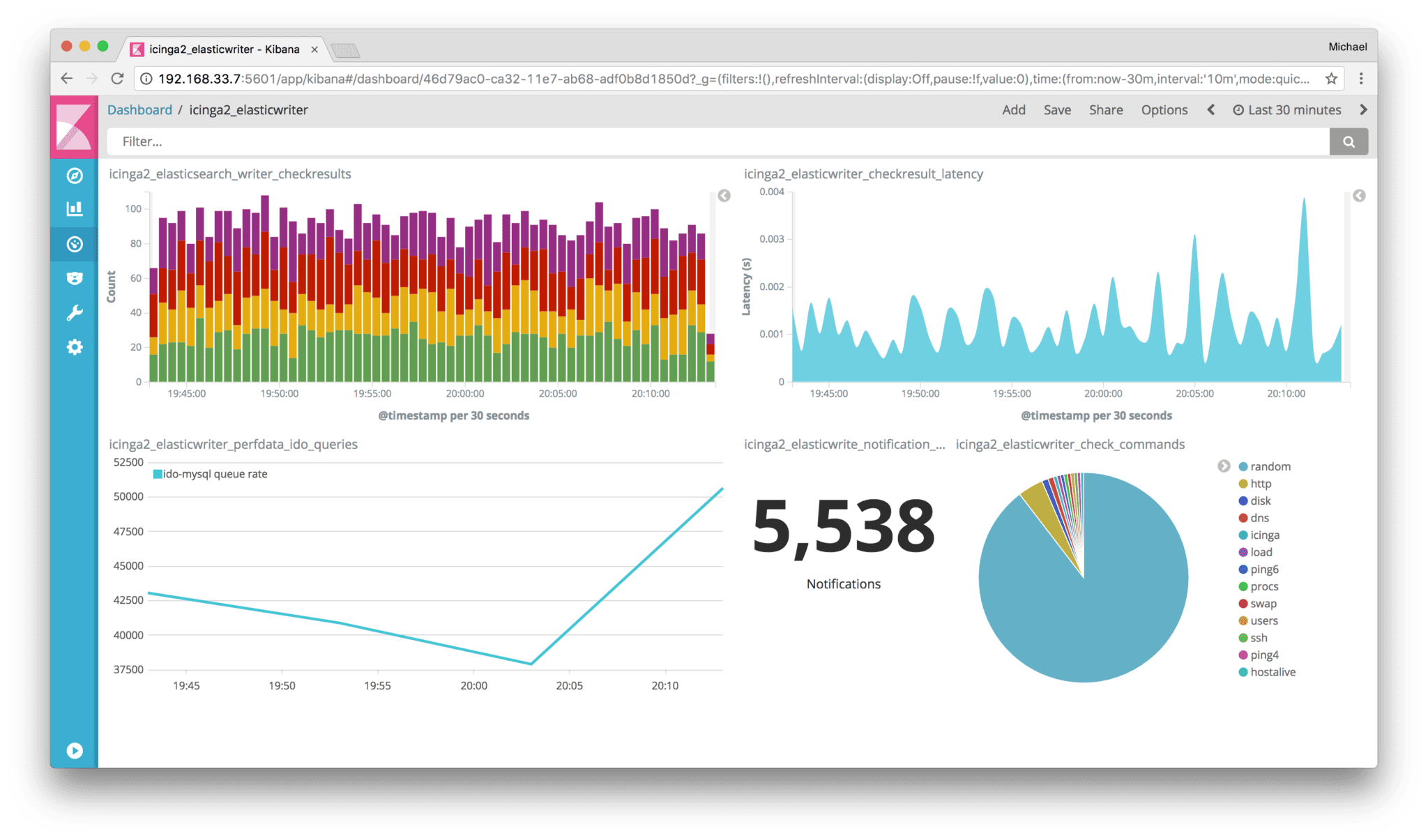Open the Options menu
This screenshot has width=1428, height=840.
tap(1164, 109)
